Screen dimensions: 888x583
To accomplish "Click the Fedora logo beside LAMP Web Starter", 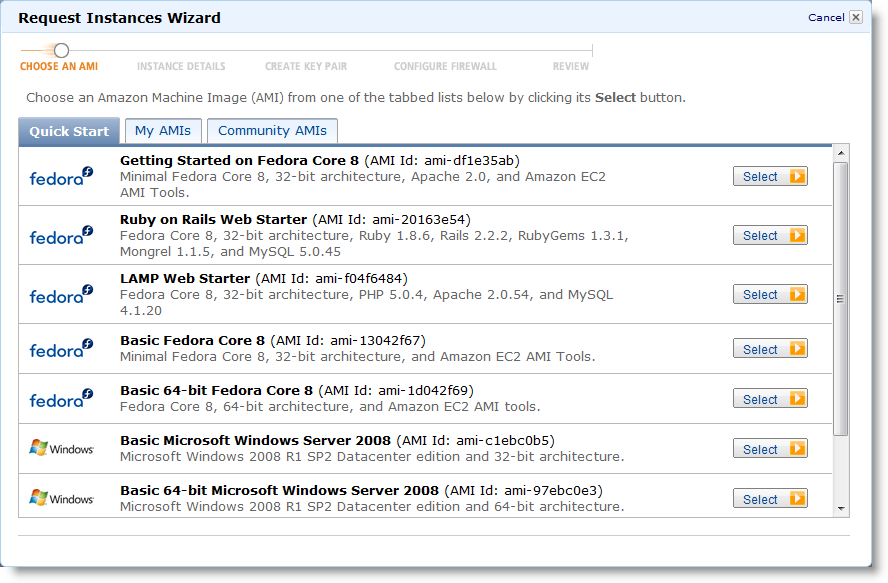I will (x=61, y=294).
